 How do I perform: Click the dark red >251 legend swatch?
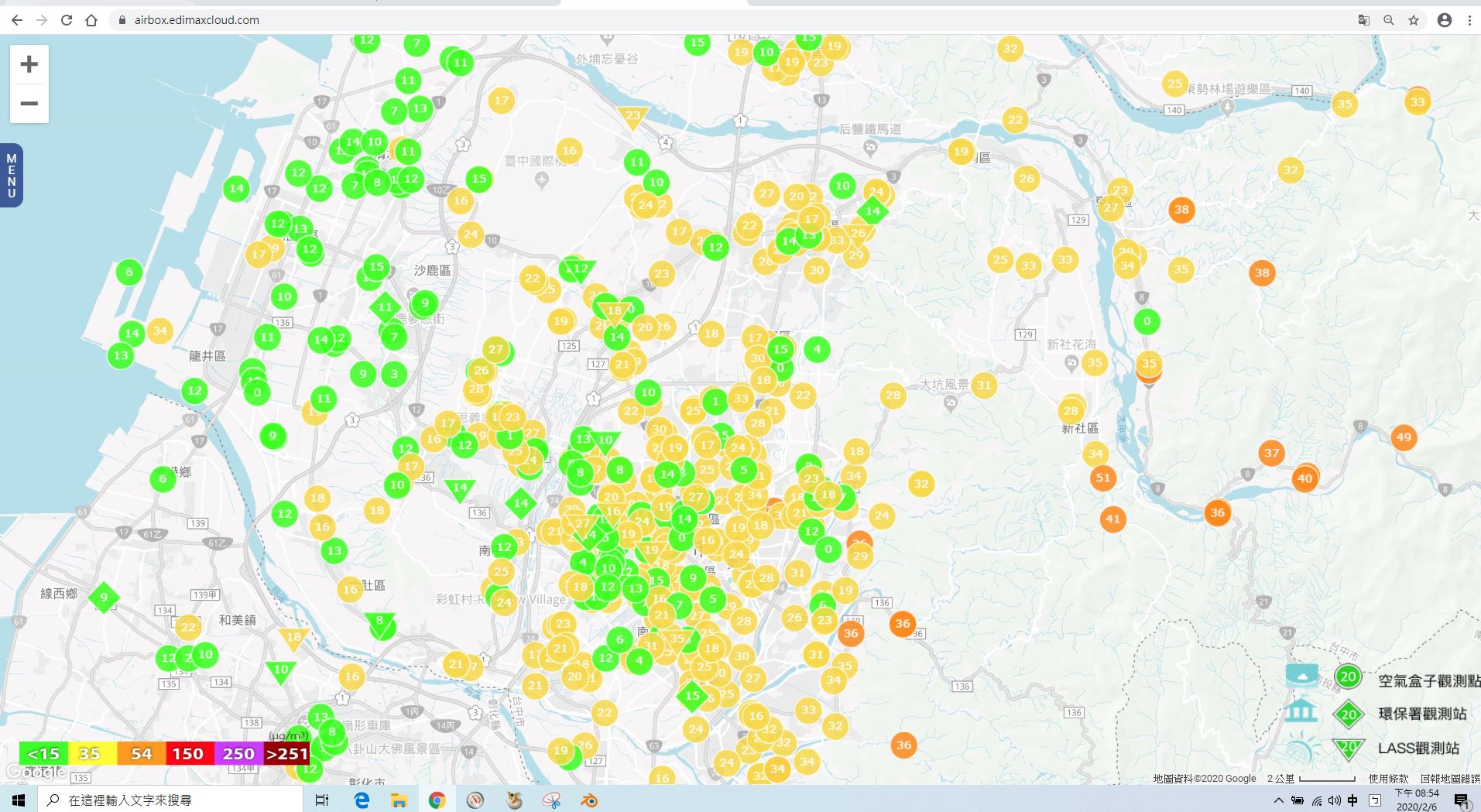286,753
